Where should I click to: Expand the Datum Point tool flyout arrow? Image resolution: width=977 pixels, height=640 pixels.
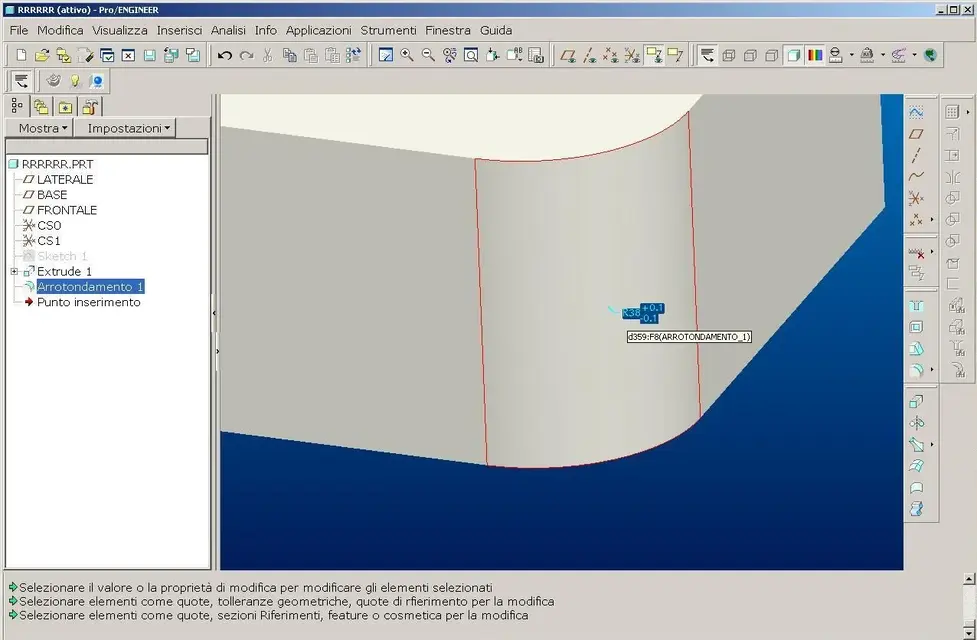(x=932, y=219)
